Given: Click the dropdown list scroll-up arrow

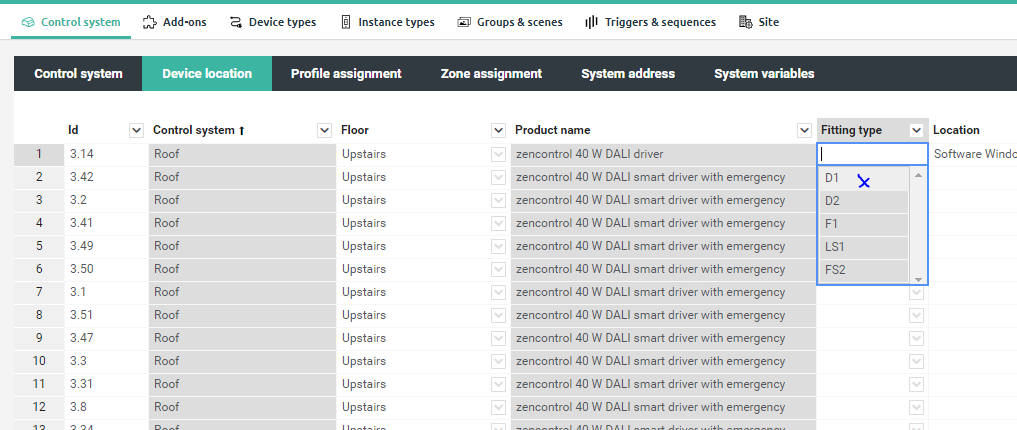Looking at the screenshot, I should pyautogui.click(x=918, y=174).
